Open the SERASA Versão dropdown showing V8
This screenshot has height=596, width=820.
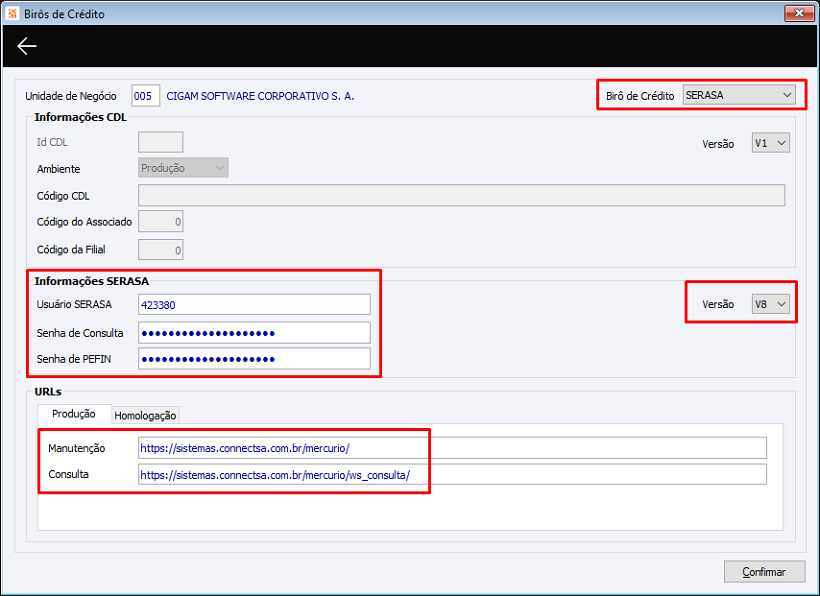770,304
